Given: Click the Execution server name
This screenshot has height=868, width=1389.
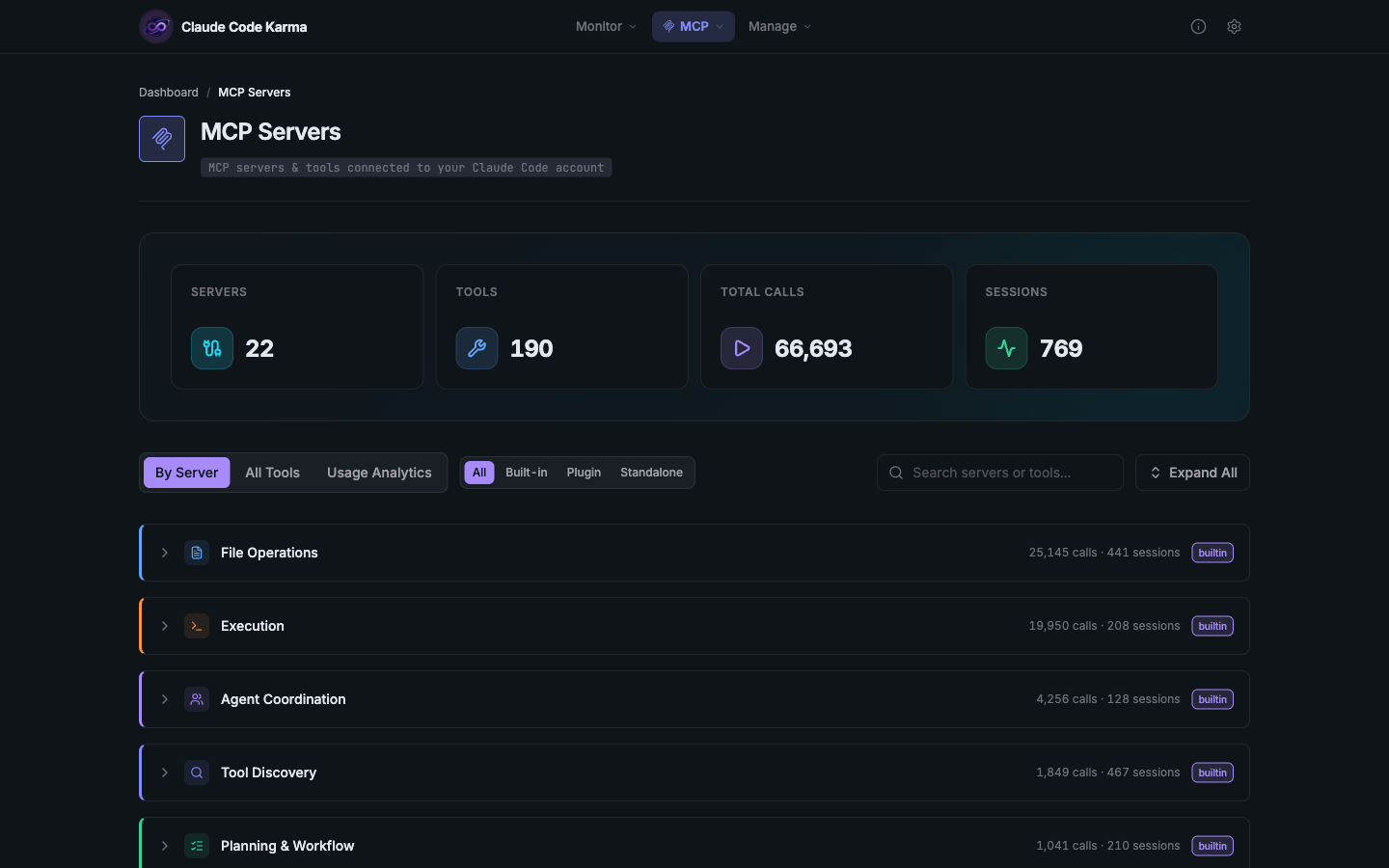Looking at the screenshot, I should pyautogui.click(x=253, y=626).
